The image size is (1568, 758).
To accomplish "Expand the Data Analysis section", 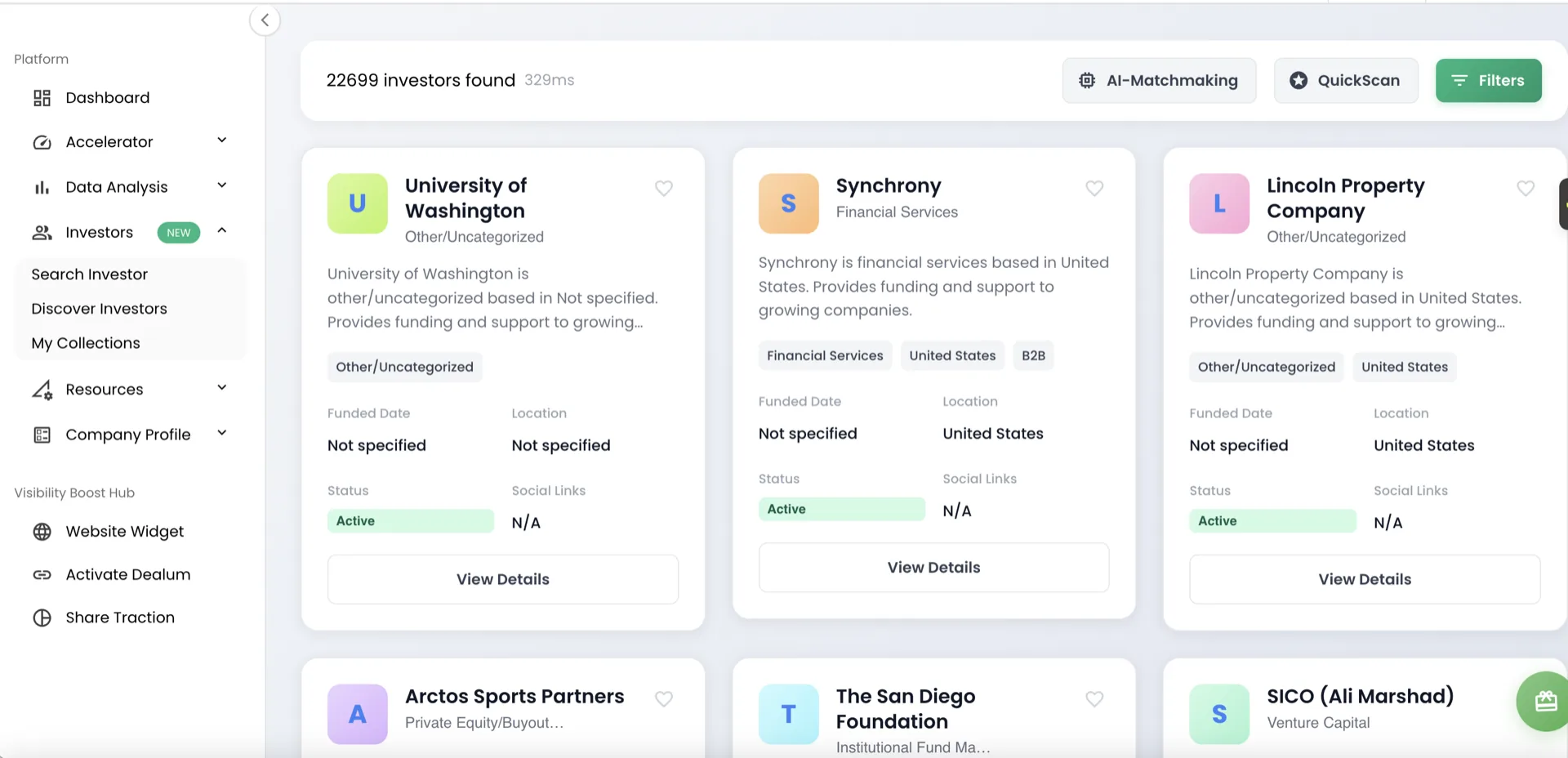I will [x=221, y=185].
